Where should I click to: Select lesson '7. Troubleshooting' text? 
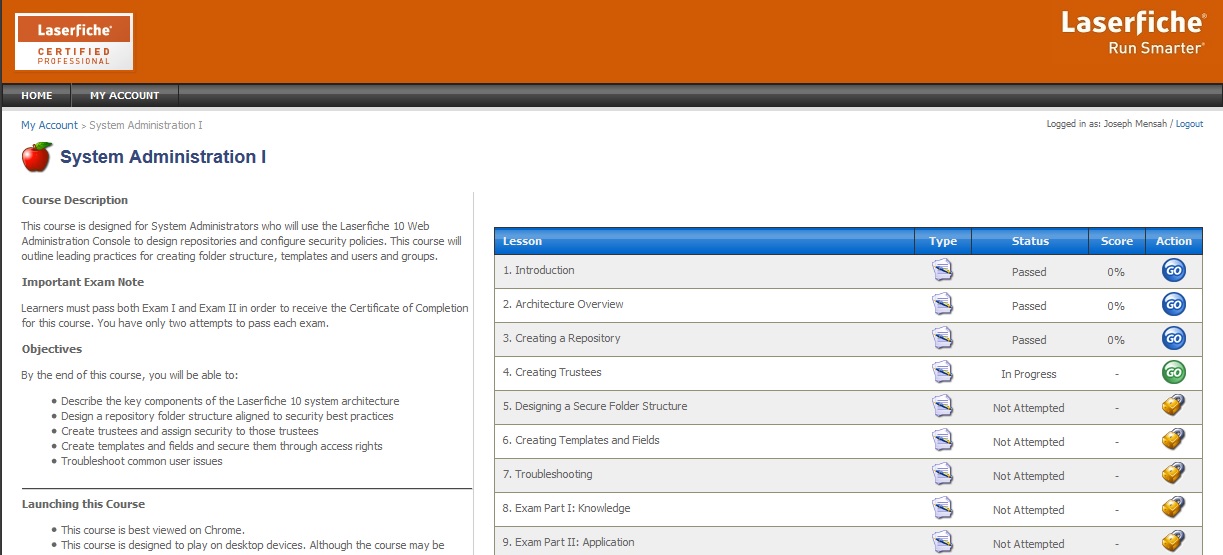547,474
